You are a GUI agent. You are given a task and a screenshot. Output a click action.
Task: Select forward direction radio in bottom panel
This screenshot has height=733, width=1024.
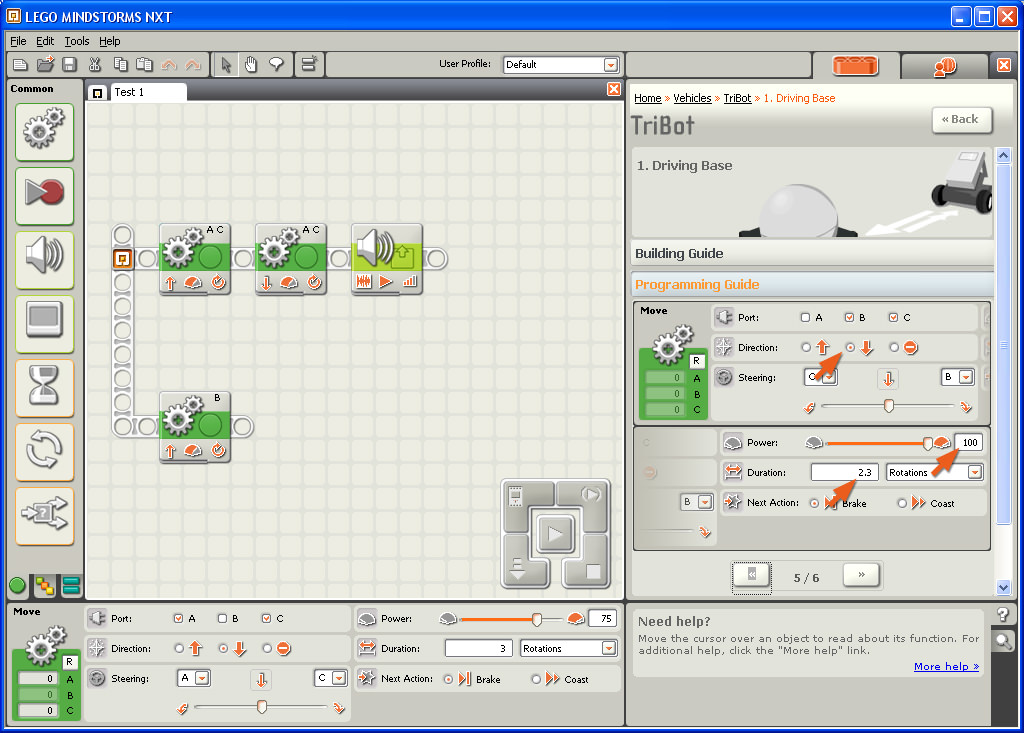click(x=179, y=649)
